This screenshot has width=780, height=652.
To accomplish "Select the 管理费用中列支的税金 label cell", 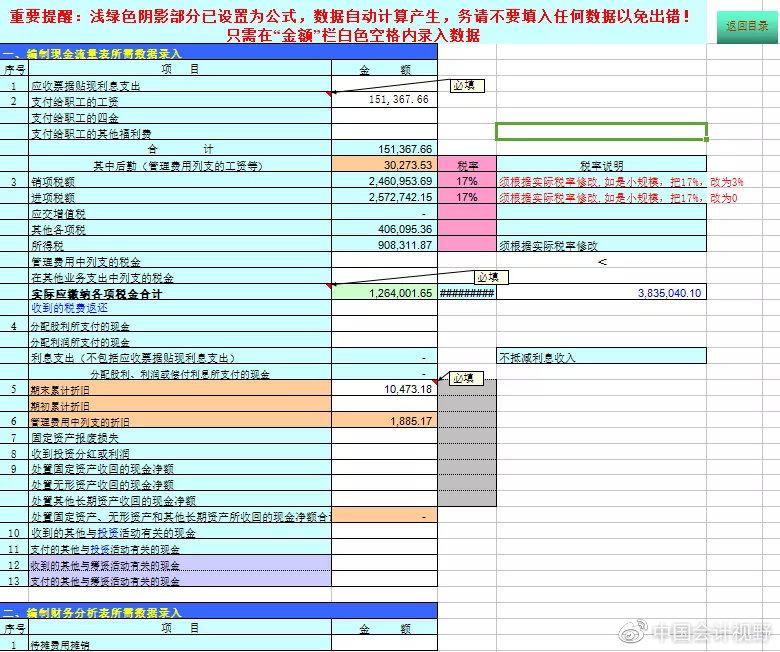I will coord(180,260).
